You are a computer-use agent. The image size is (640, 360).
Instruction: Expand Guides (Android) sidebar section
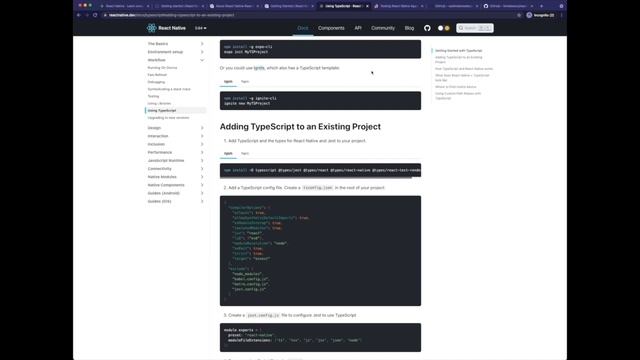[x=176, y=193]
